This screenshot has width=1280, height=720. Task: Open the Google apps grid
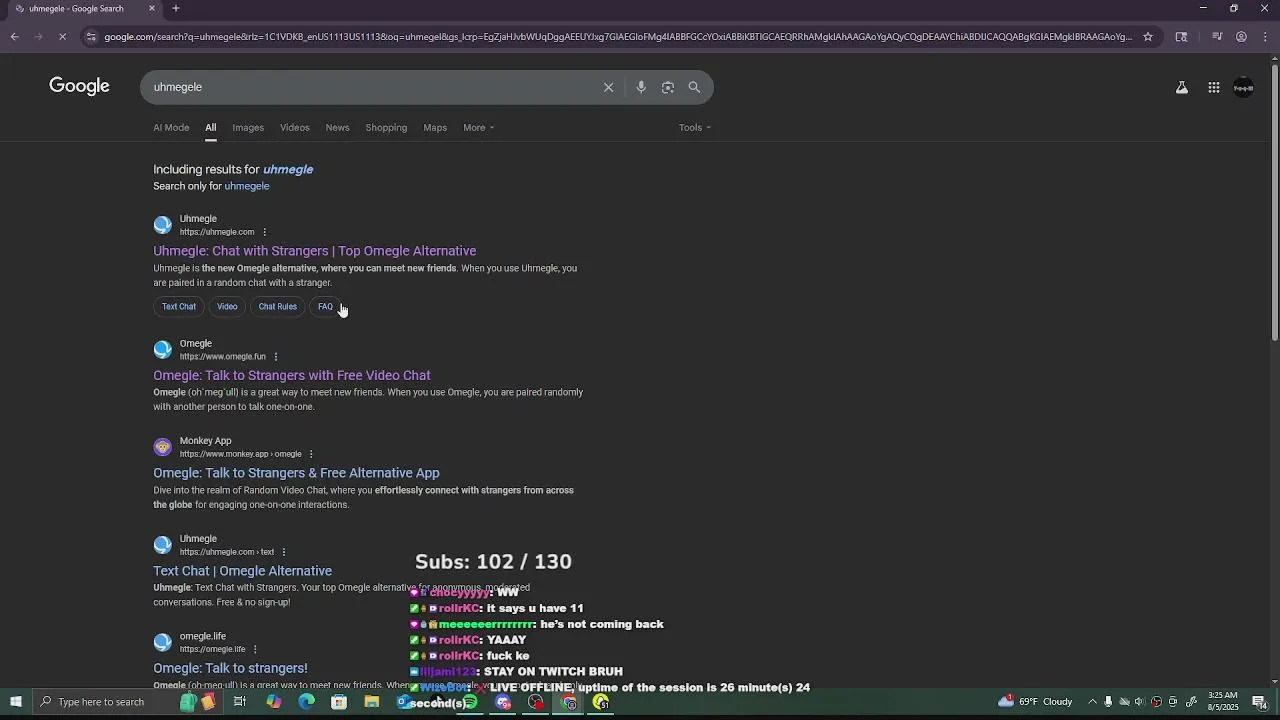[x=1214, y=88]
